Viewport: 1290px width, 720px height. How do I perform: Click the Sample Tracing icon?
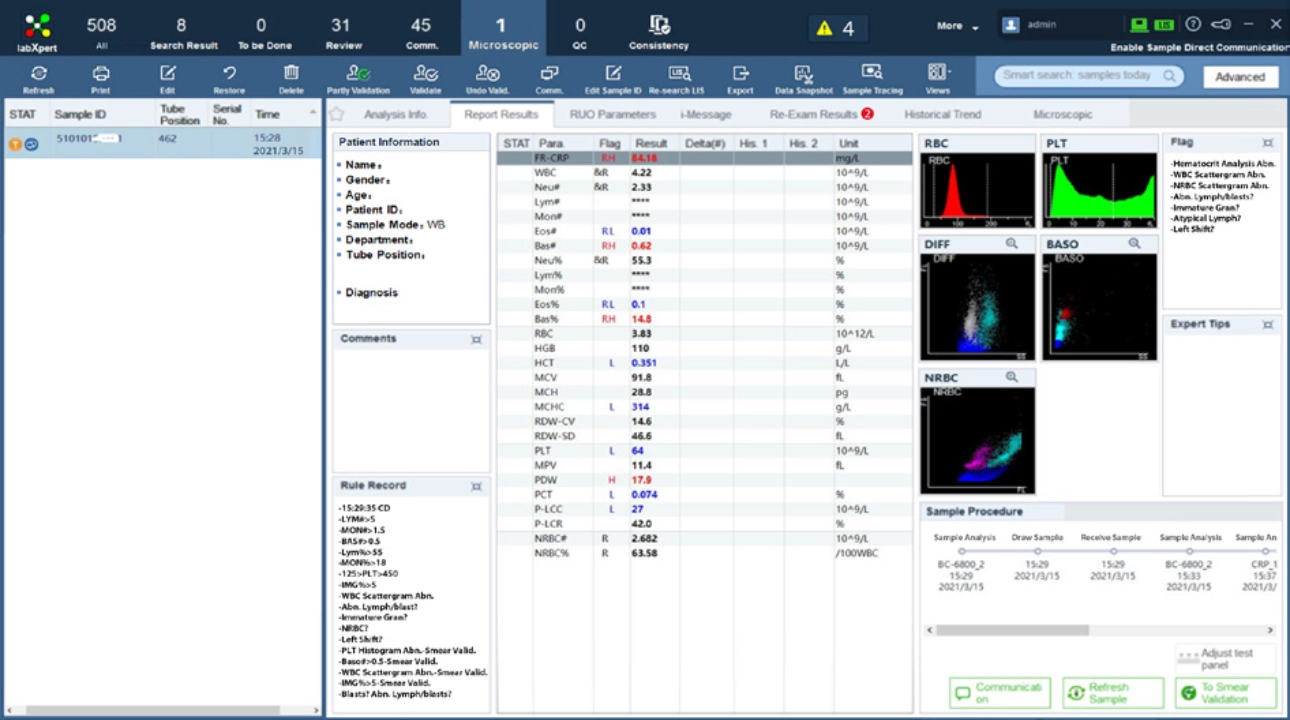click(x=872, y=73)
